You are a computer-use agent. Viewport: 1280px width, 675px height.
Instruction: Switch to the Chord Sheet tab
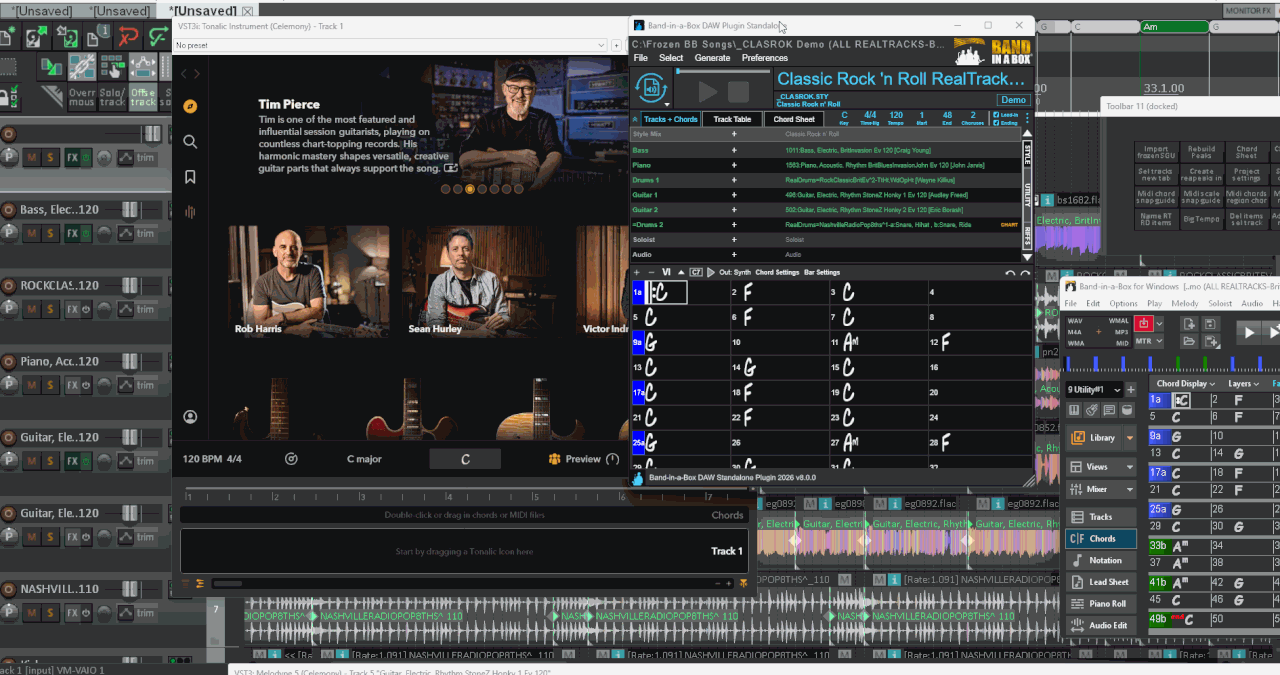click(794, 119)
